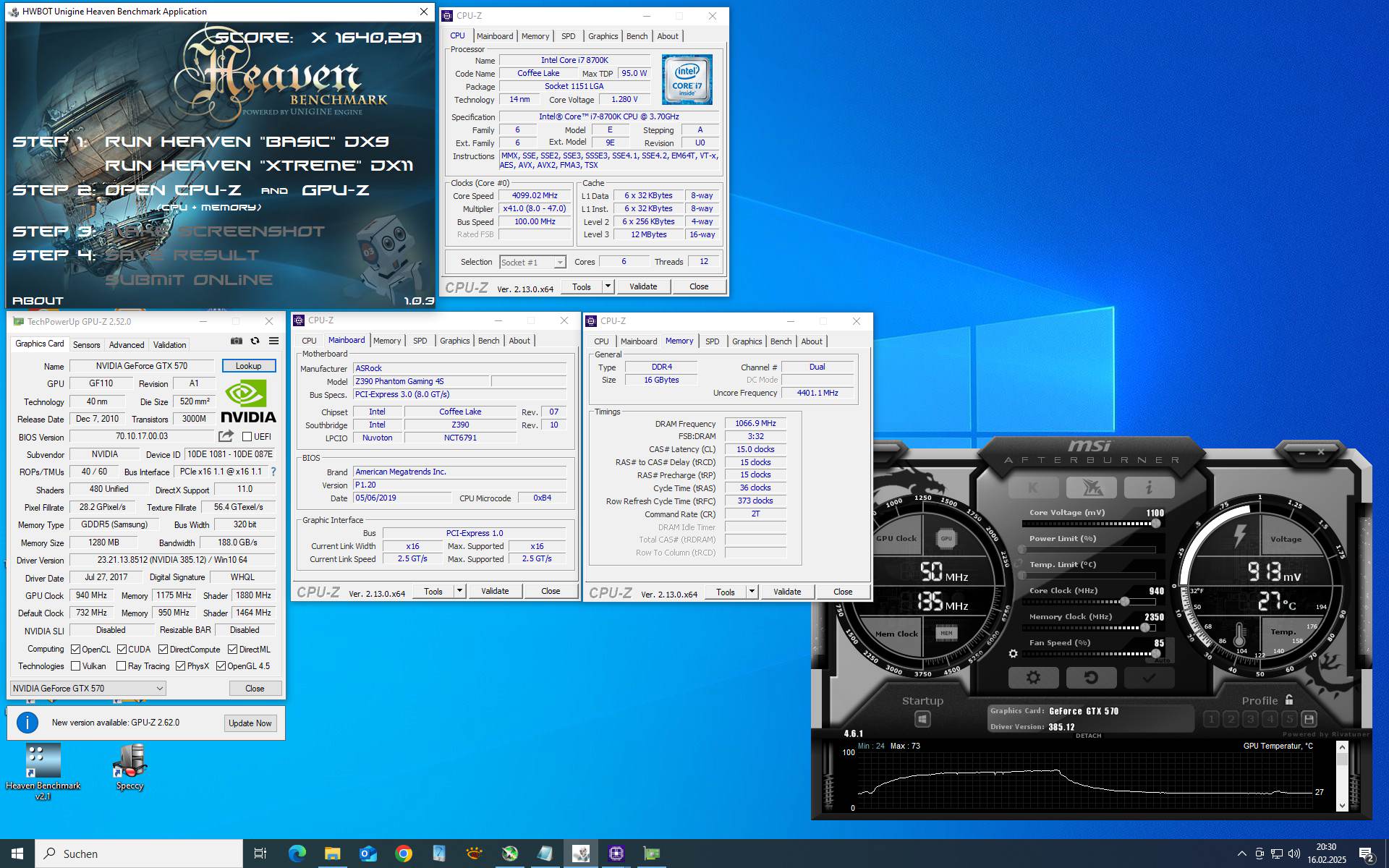Open Google Chrome from the taskbar
The width and height of the screenshot is (1389, 868).
pos(403,854)
